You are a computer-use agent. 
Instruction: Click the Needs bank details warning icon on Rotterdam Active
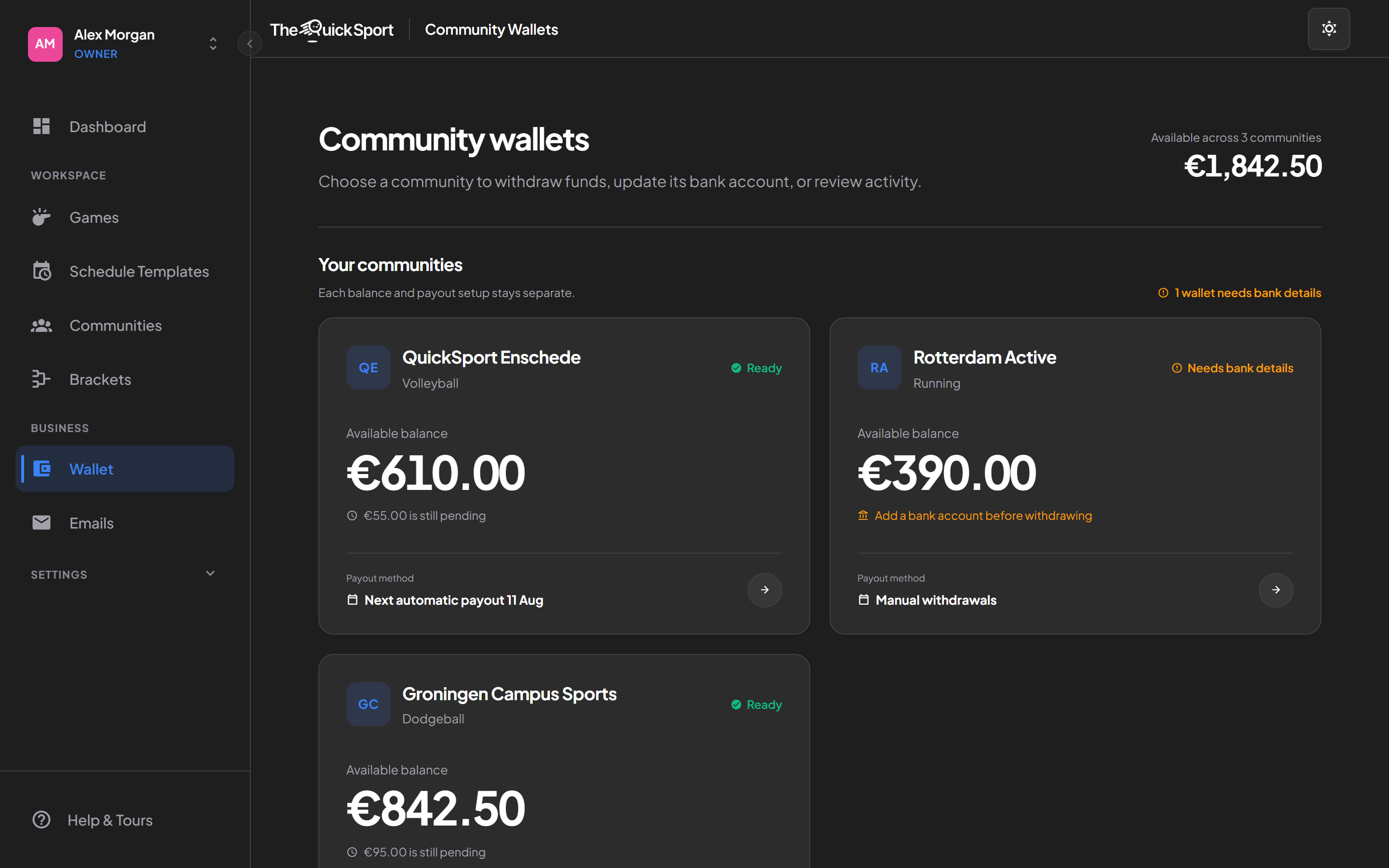click(1177, 368)
